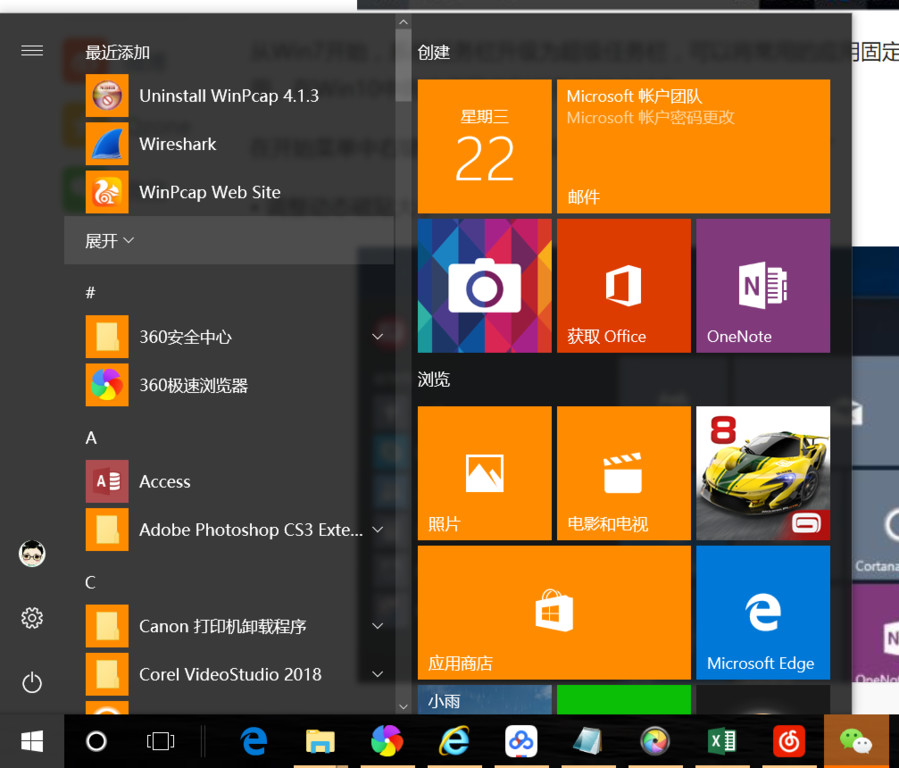Expand the 360安全中心 folder chevron

click(x=377, y=336)
